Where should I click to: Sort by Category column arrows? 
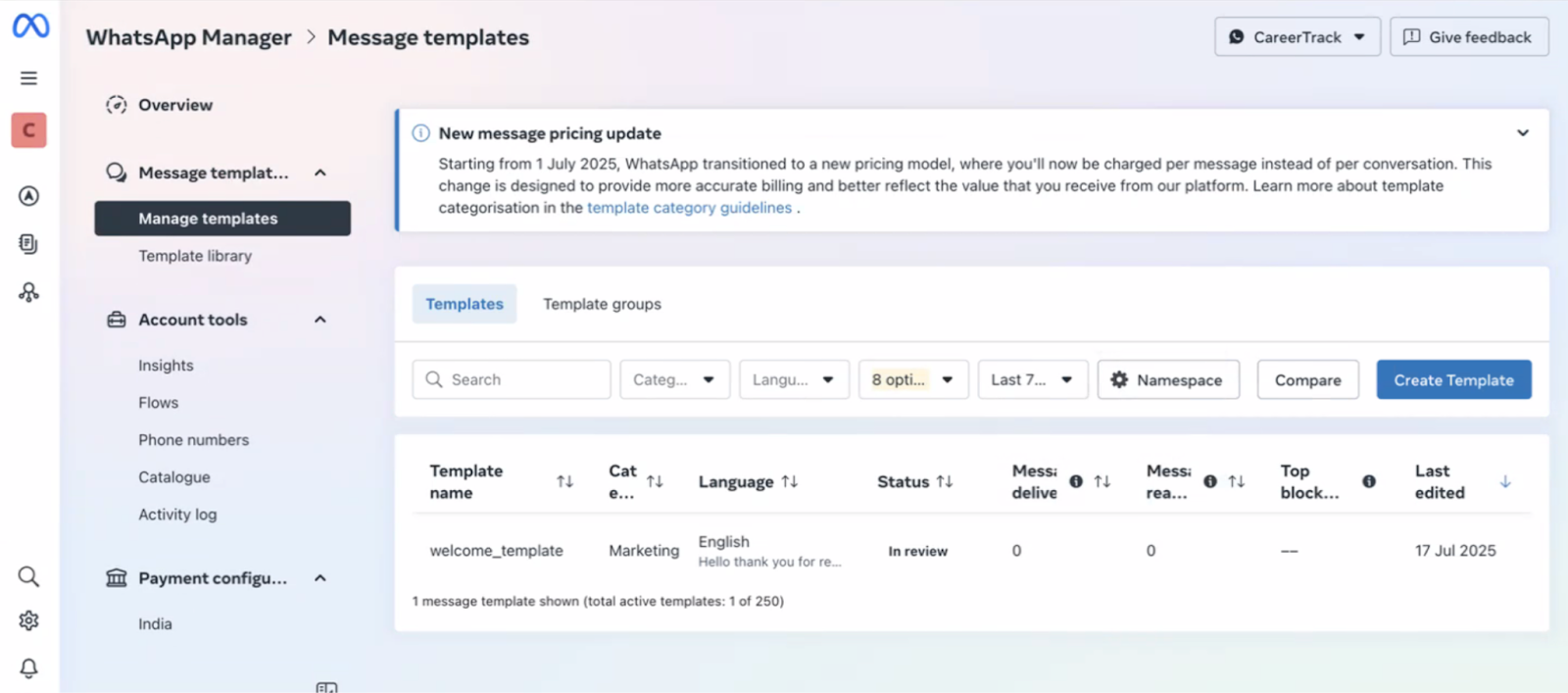[x=656, y=481]
